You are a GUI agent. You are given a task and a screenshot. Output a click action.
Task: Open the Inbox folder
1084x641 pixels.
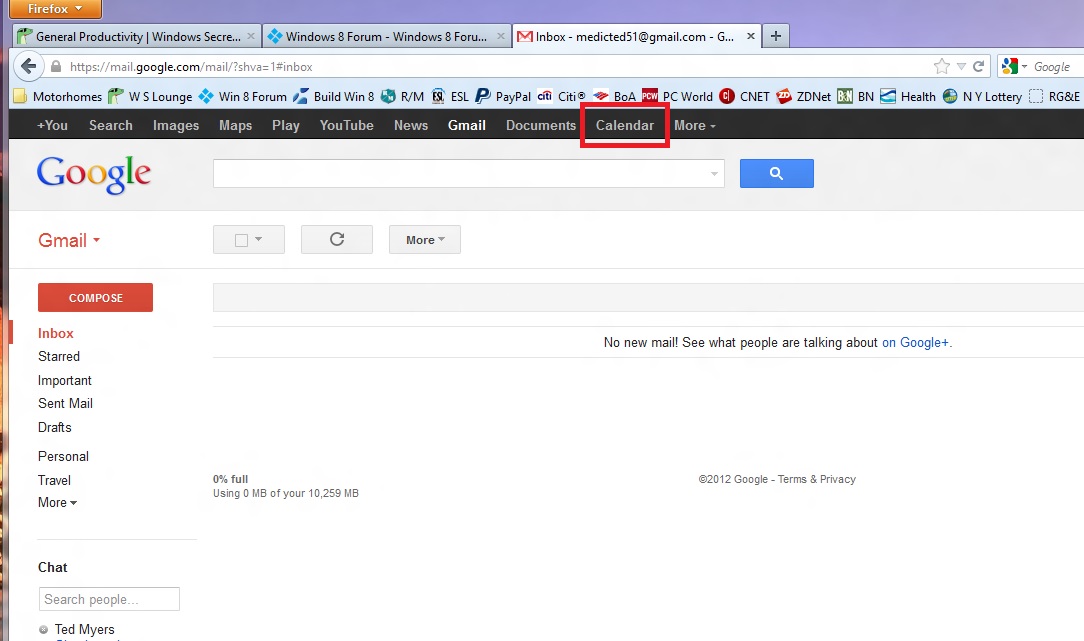click(x=55, y=333)
